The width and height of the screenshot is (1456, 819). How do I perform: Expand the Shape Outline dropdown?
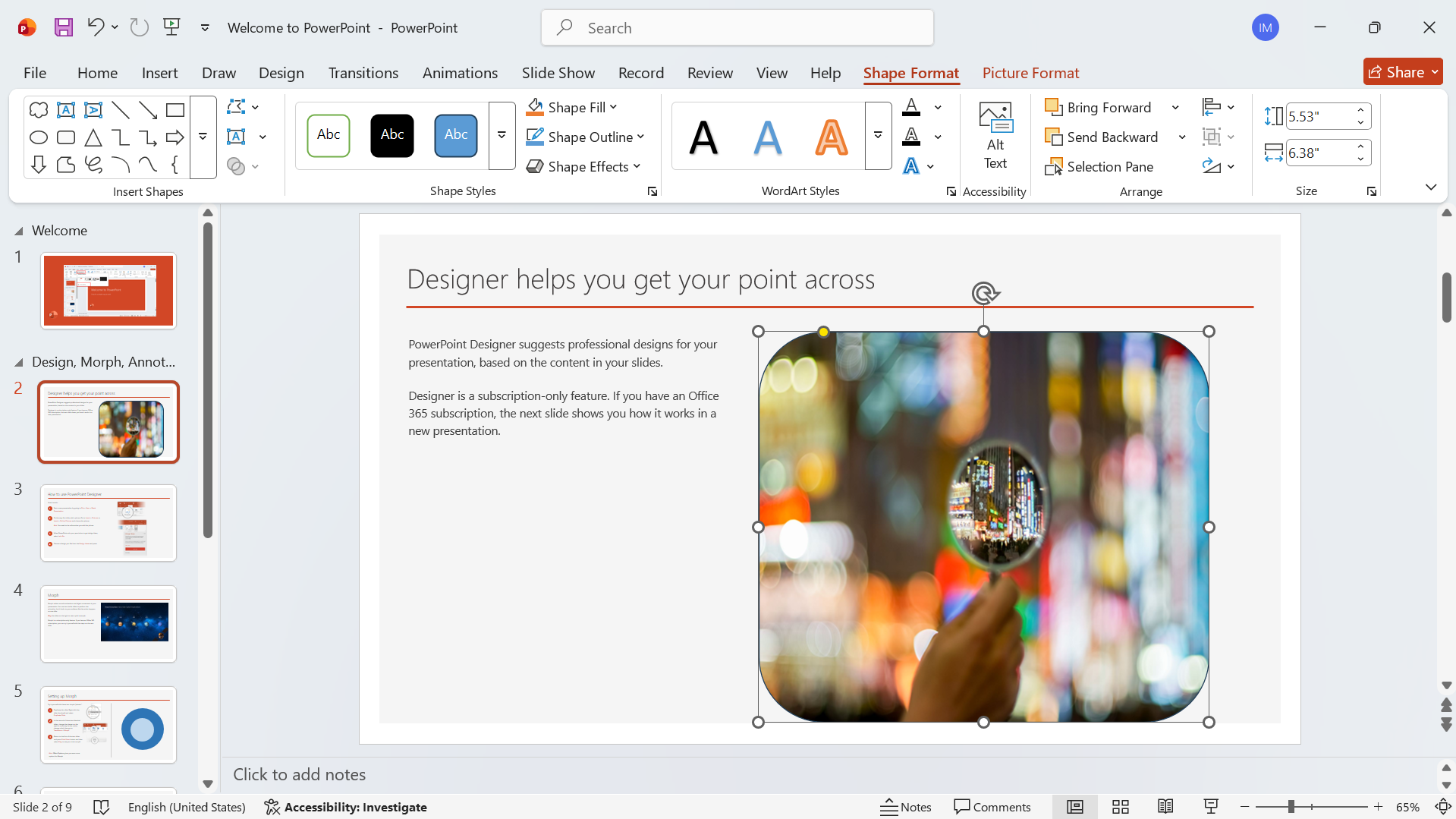[x=640, y=137]
